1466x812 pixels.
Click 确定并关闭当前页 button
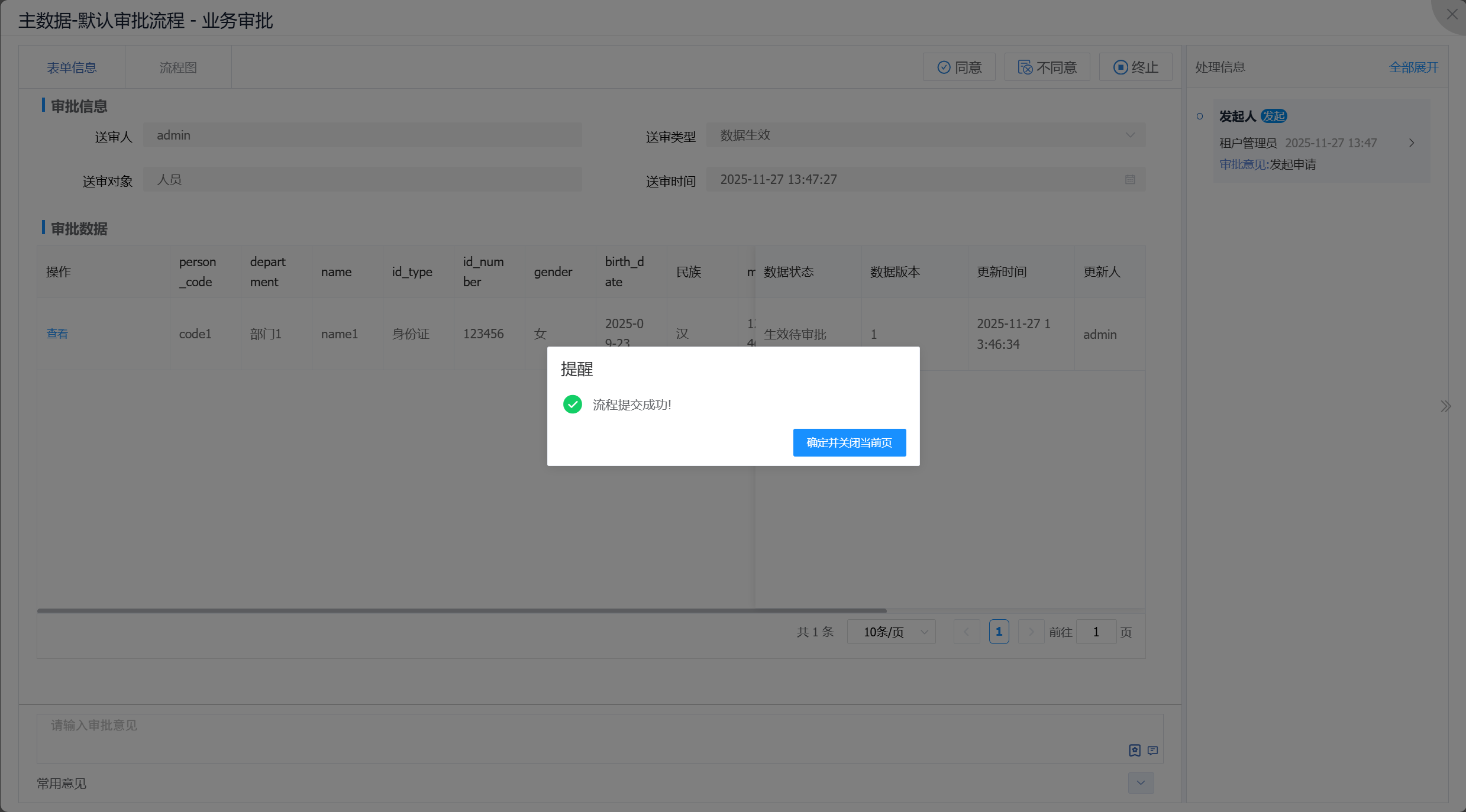coord(849,443)
